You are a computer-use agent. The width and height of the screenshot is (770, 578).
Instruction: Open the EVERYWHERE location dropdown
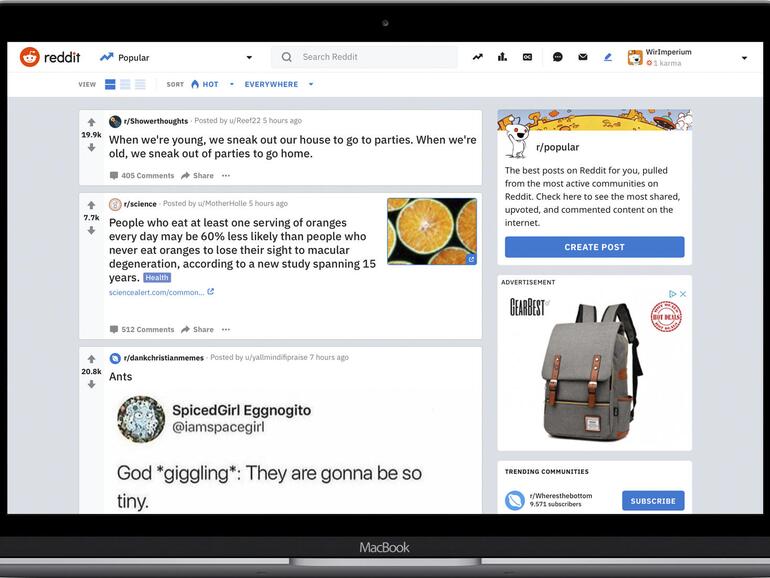[279, 84]
